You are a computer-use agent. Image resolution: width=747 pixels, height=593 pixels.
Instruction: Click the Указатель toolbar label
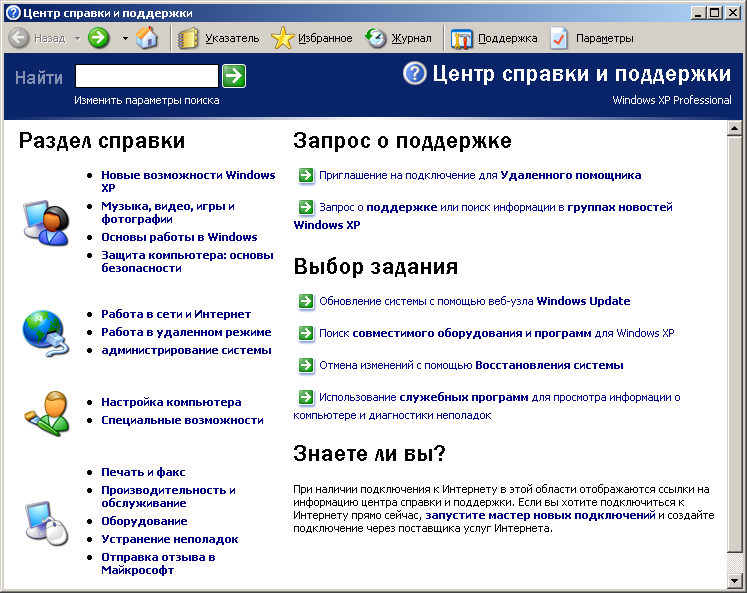[x=232, y=39]
